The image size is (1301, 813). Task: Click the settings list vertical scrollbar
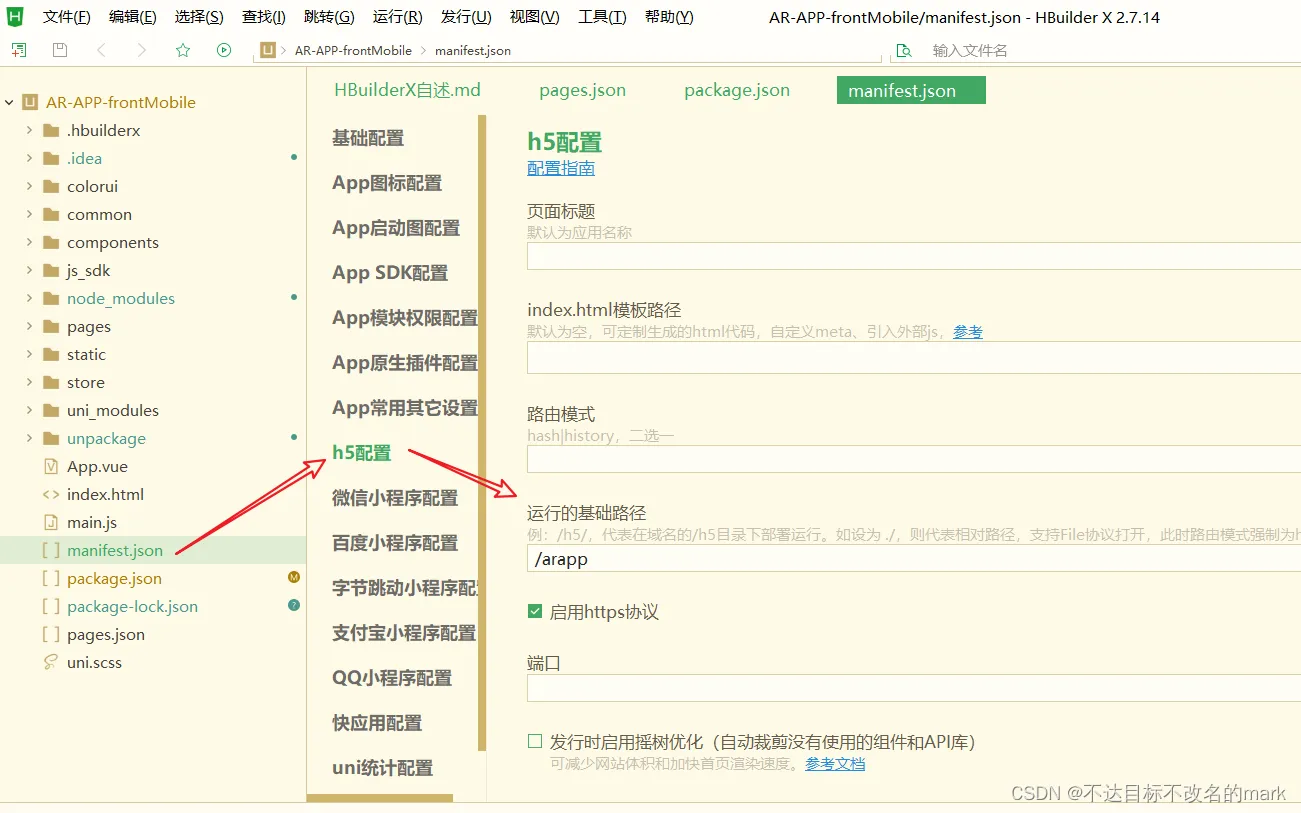tap(482, 432)
